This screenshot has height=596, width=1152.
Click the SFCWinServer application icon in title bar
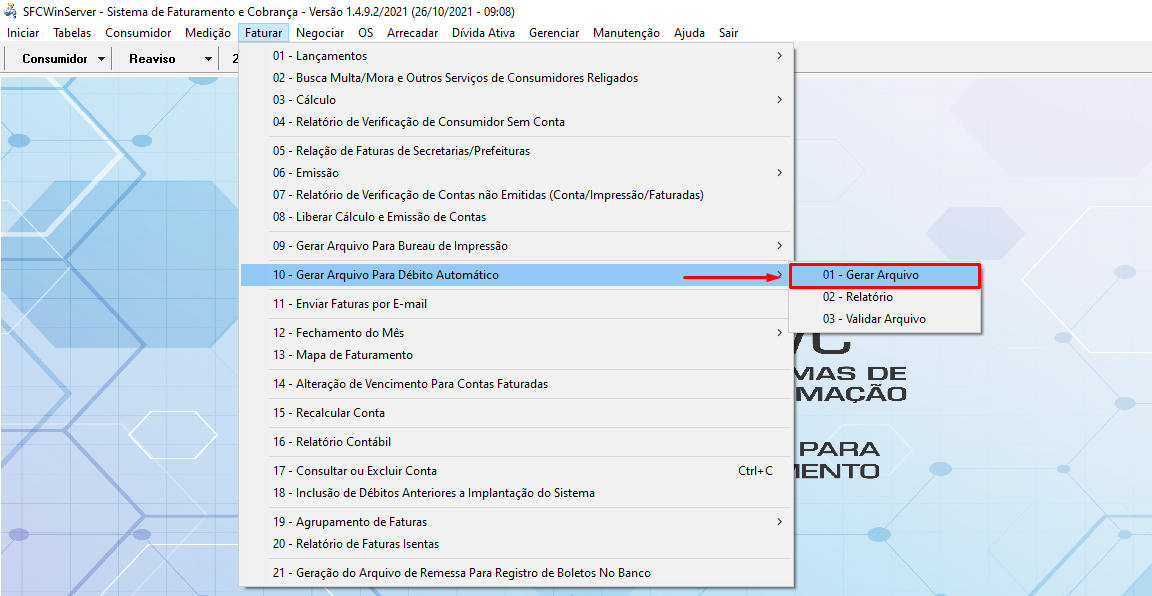point(12,12)
